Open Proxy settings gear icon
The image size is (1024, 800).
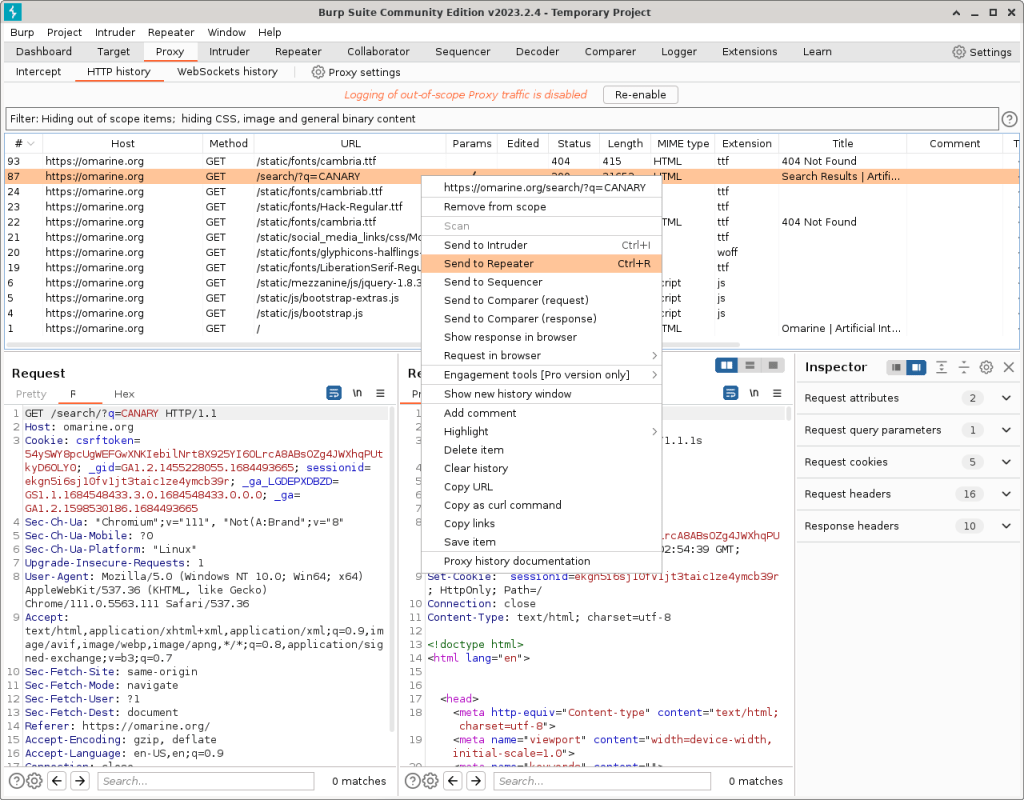coord(318,72)
